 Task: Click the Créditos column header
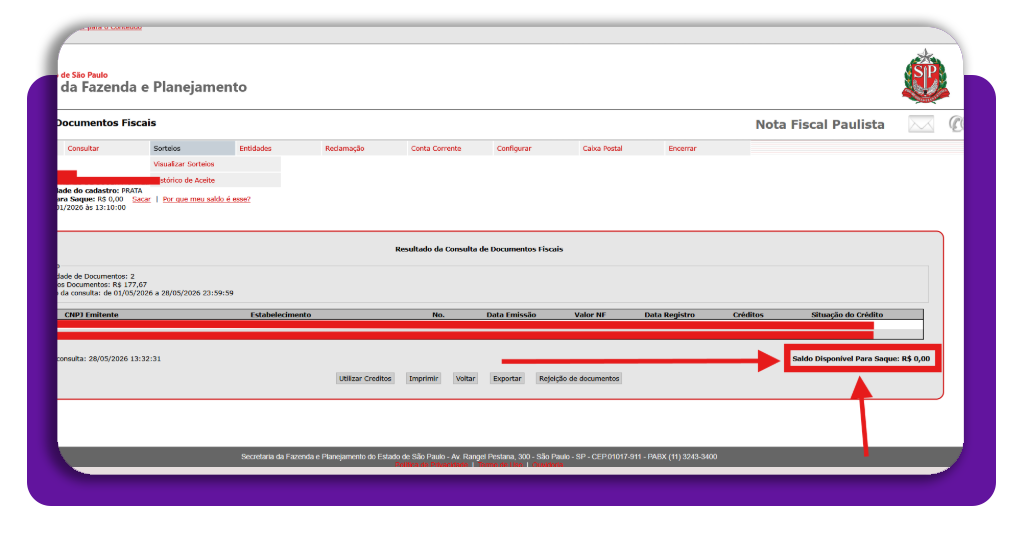748,315
